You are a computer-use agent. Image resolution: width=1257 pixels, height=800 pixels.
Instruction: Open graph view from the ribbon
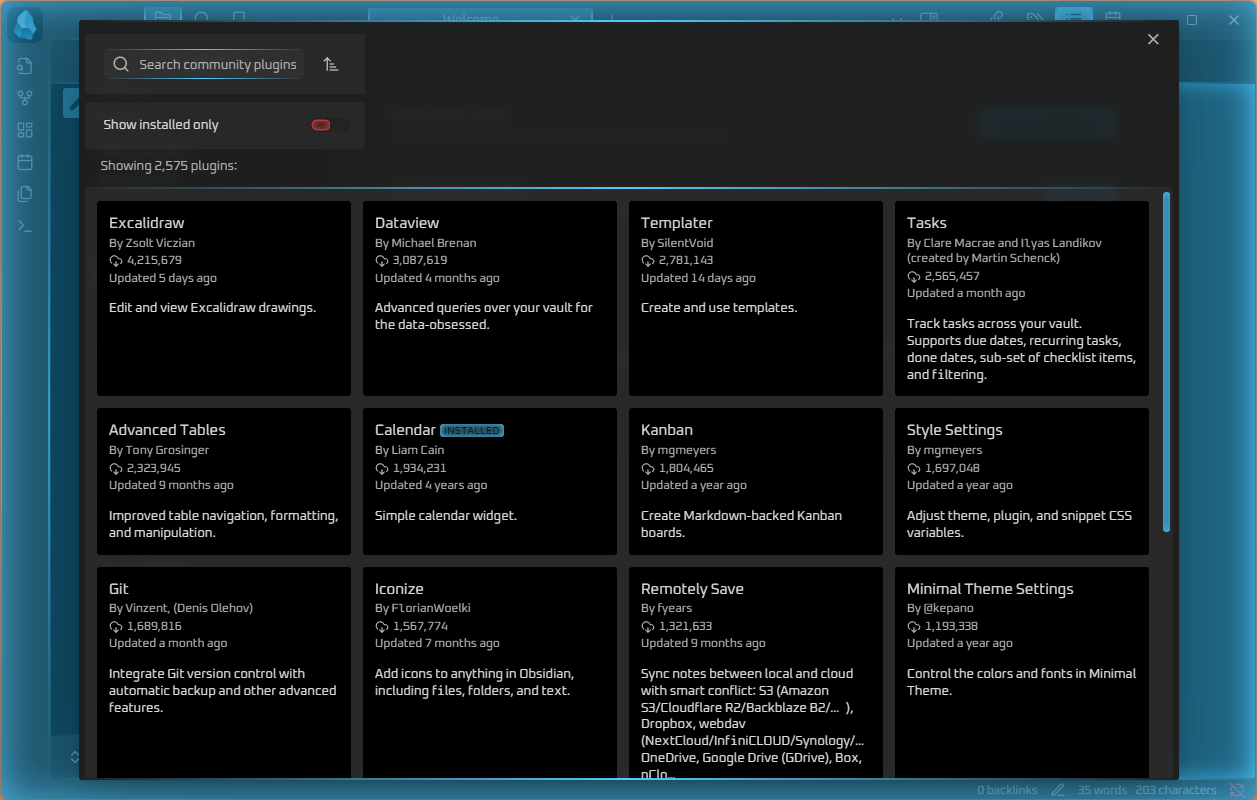(x=25, y=98)
